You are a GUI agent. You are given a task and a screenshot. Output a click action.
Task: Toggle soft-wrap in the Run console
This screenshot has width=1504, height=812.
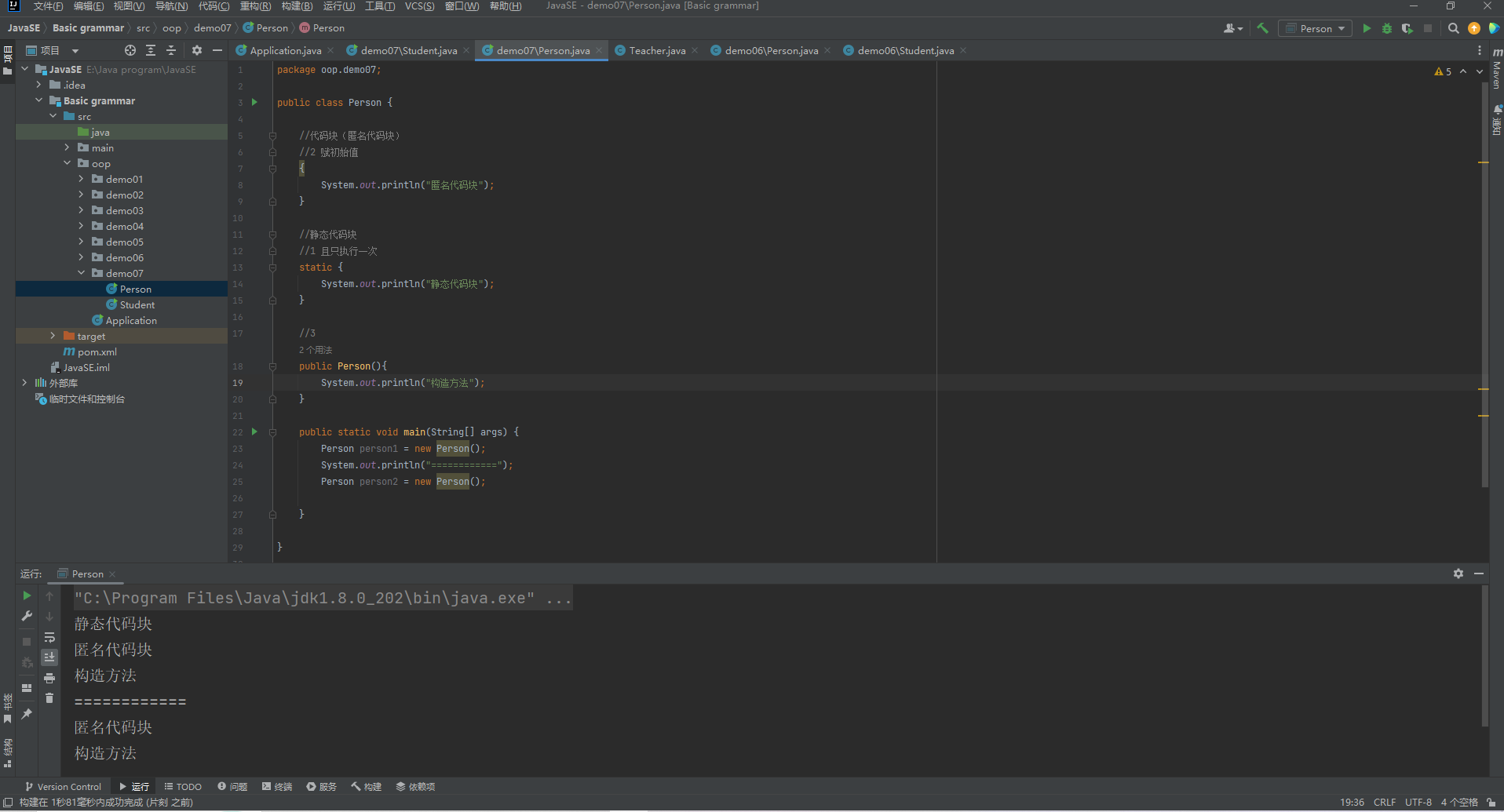tap(49, 637)
